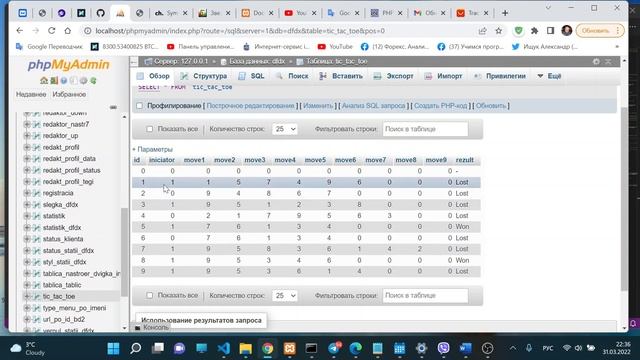Screen dimensions: 640x360
Task: Click the phpMyAdmin logo
Action: click(x=69, y=64)
